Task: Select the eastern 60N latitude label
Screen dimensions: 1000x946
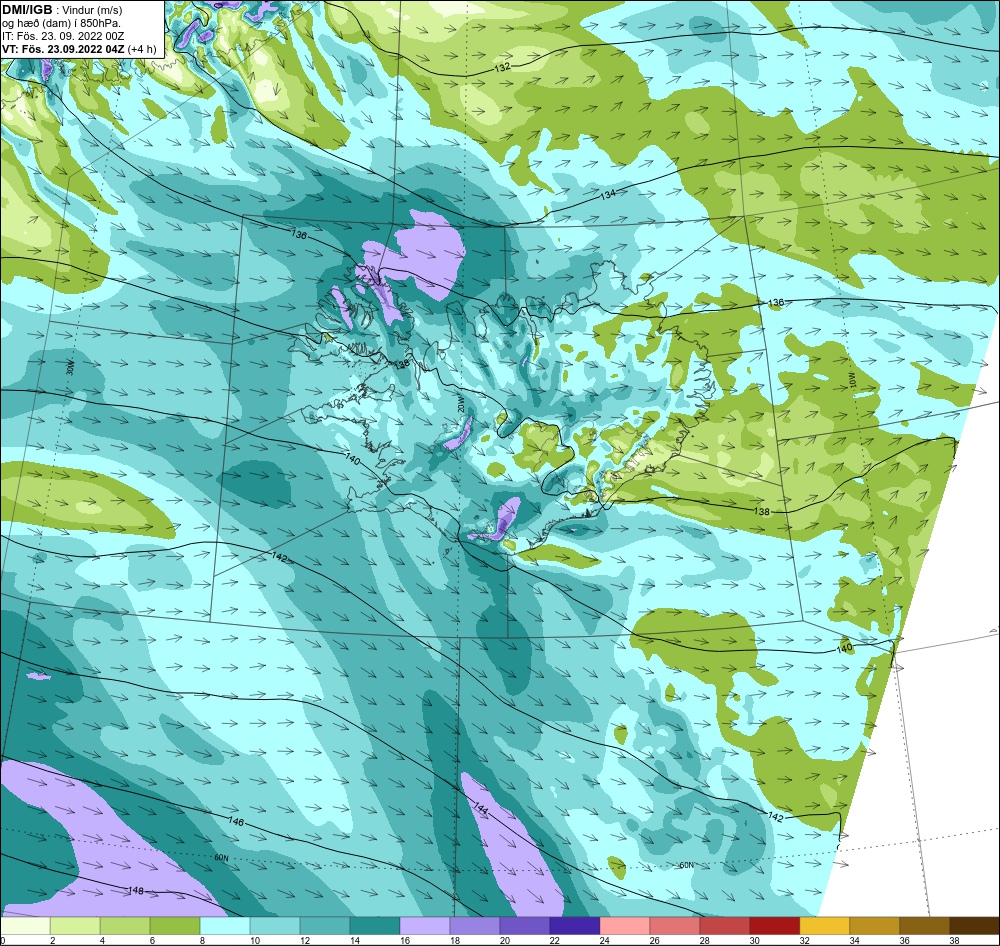Action: click(x=686, y=866)
